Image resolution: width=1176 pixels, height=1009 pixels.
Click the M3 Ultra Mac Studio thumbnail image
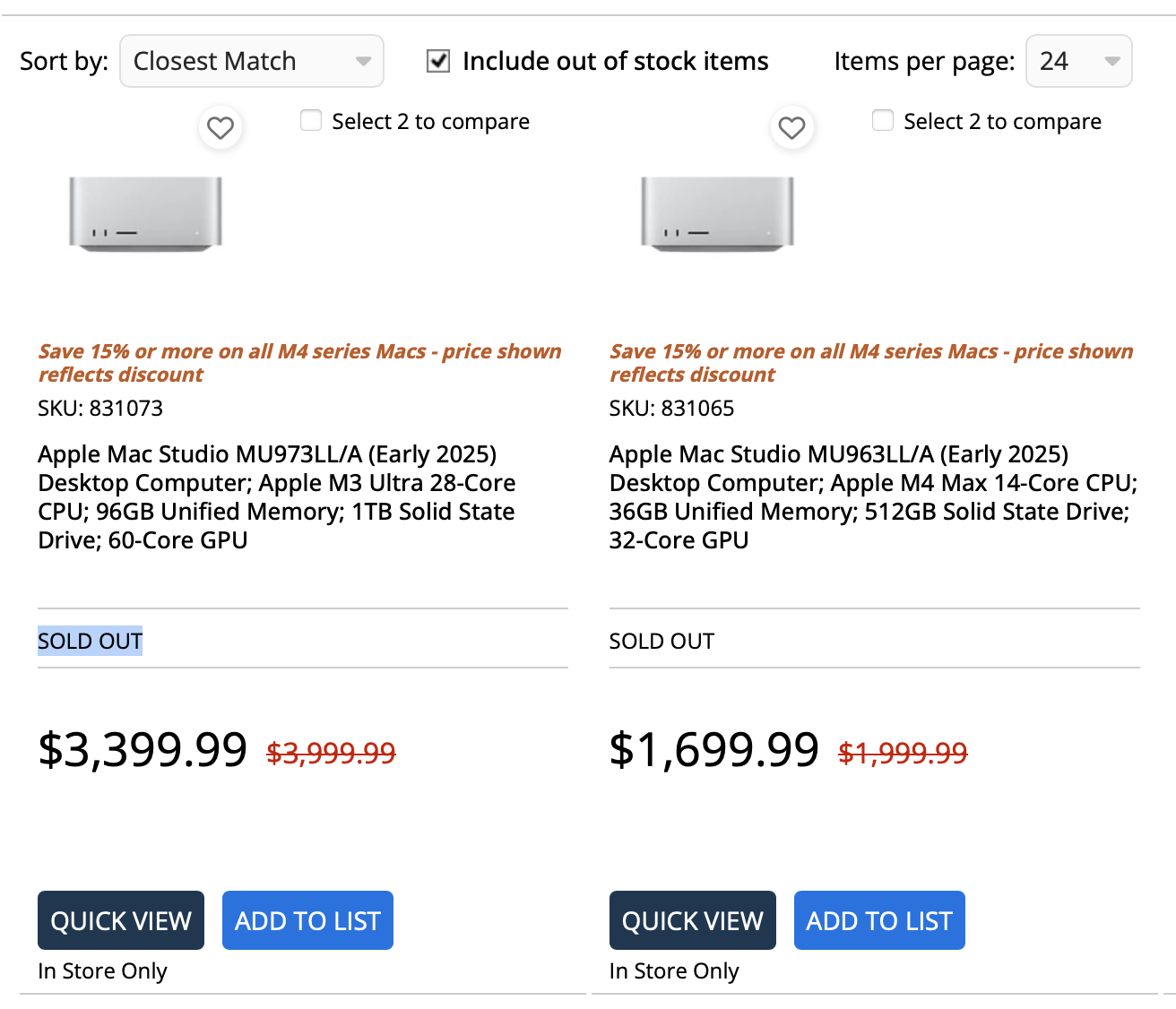pyautogui.click(x=145, y=213)
